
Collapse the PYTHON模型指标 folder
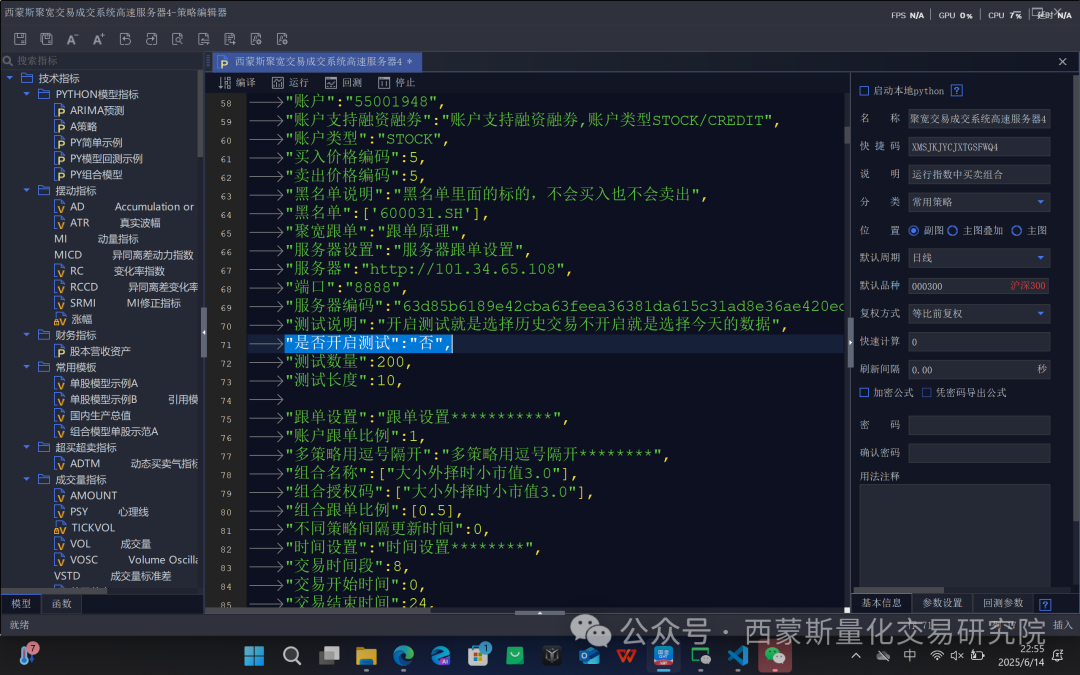click(x=26, y=94)
